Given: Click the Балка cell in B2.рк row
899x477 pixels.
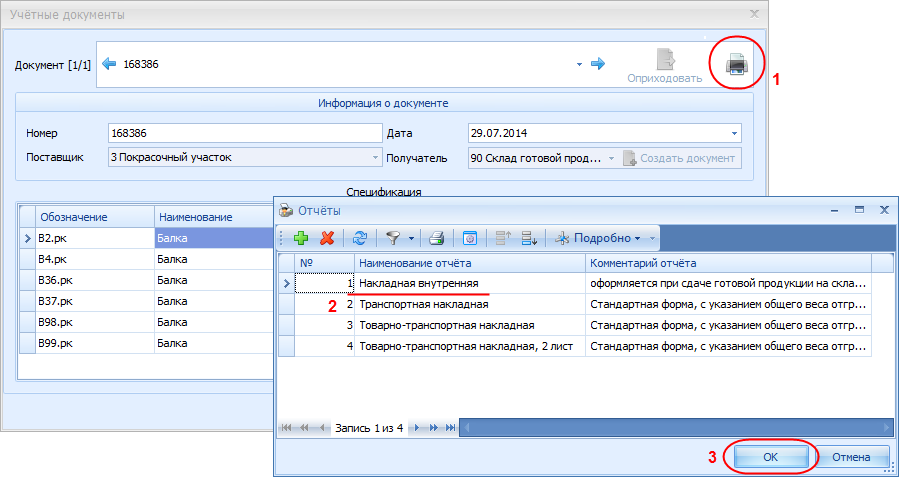Looking at the screenshot, I should tap(213, 238).
